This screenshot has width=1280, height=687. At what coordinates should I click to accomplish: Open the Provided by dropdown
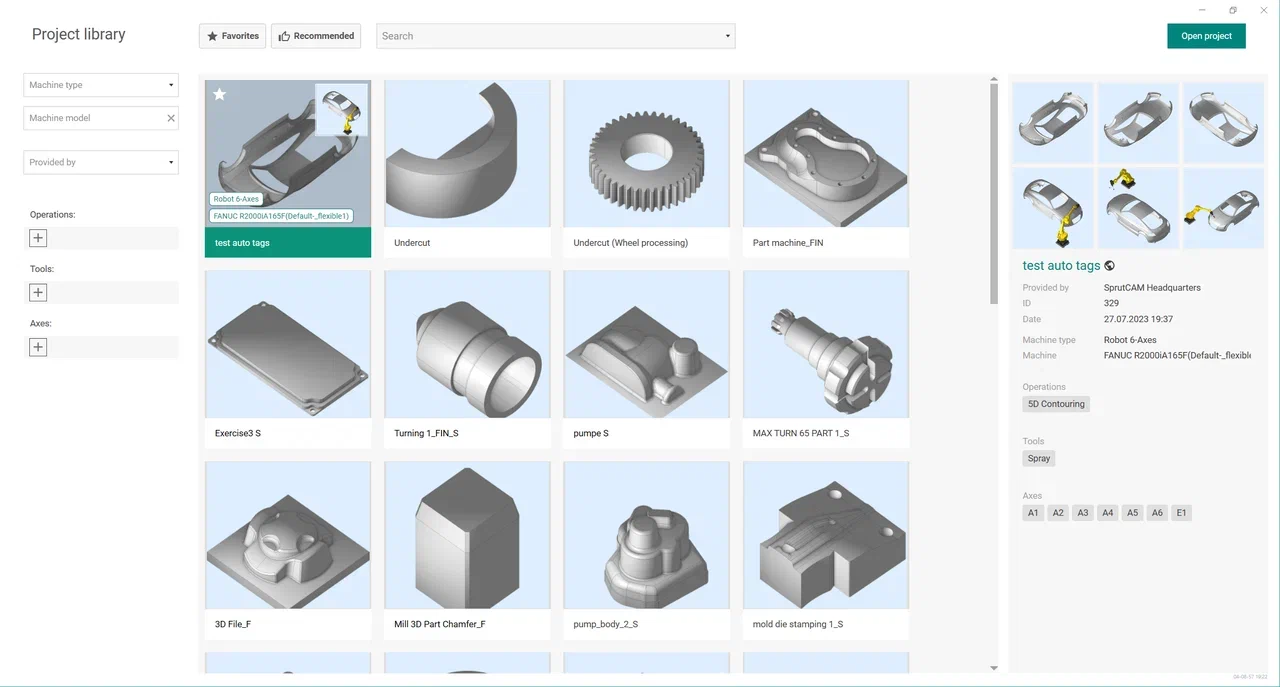click(101, 162)
